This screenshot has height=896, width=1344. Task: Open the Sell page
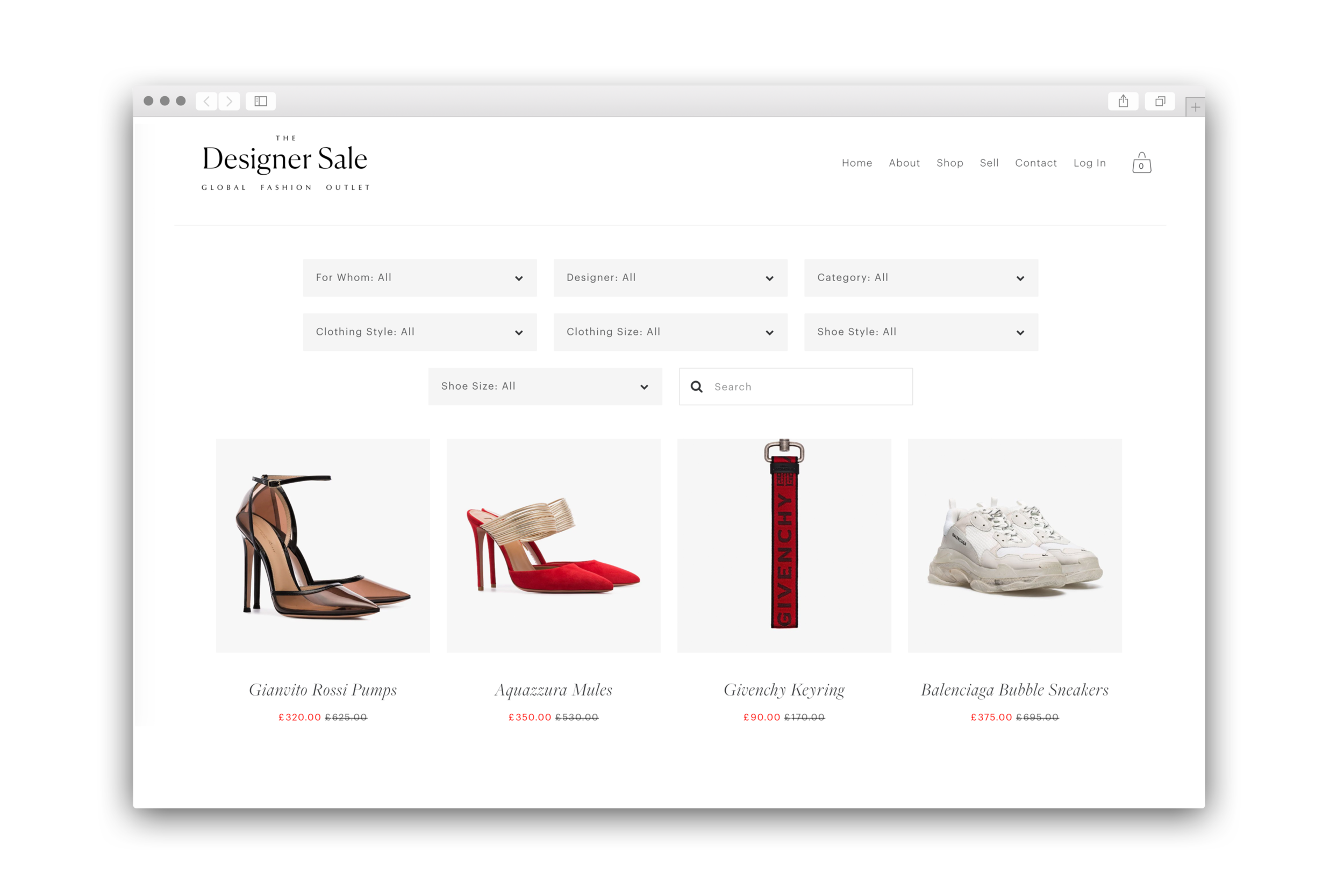(x=989, y=163)
